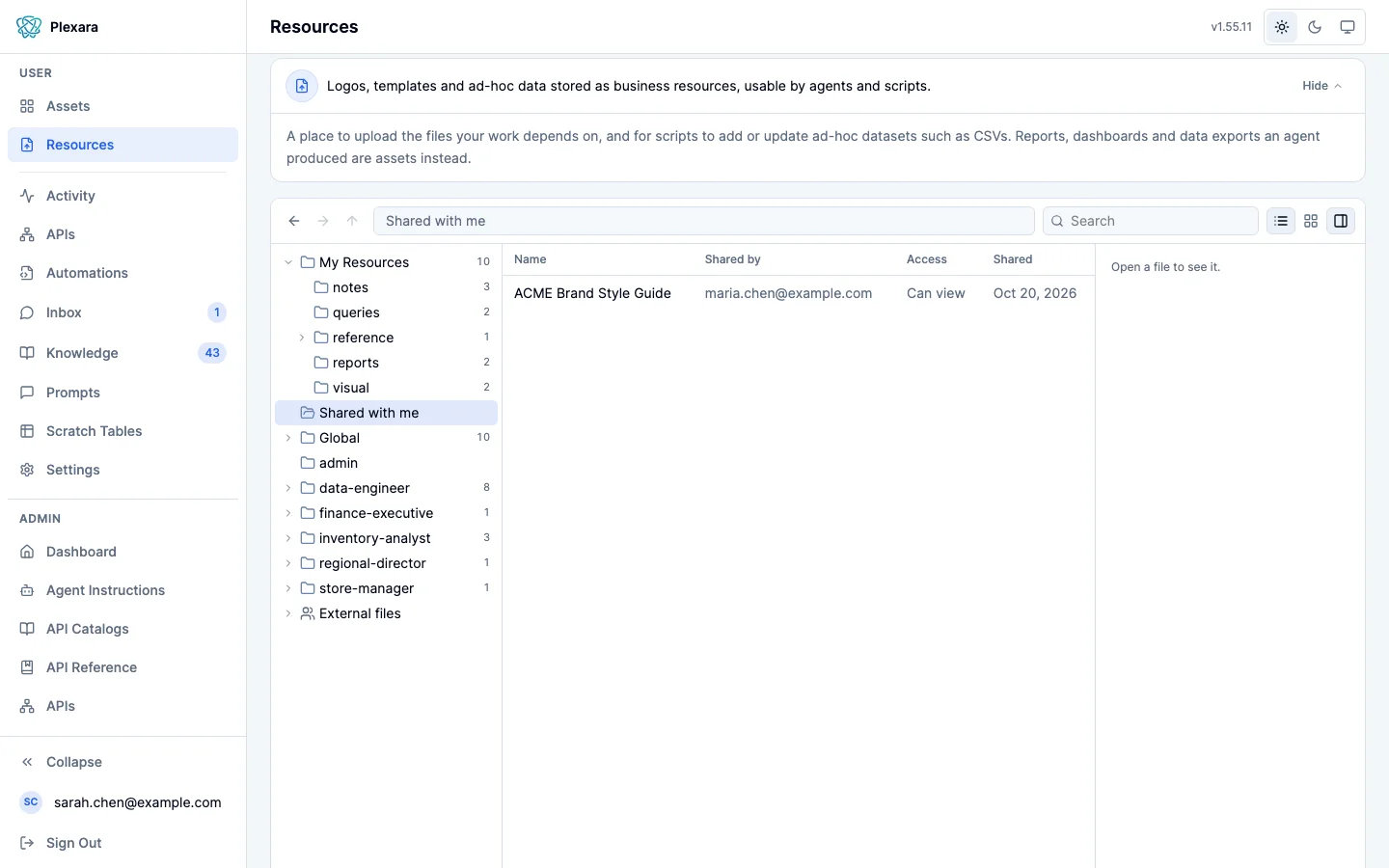This screenshot has height=868, width=1389.
Task: Select system theme monitor icon
Action: point(1348,27)
